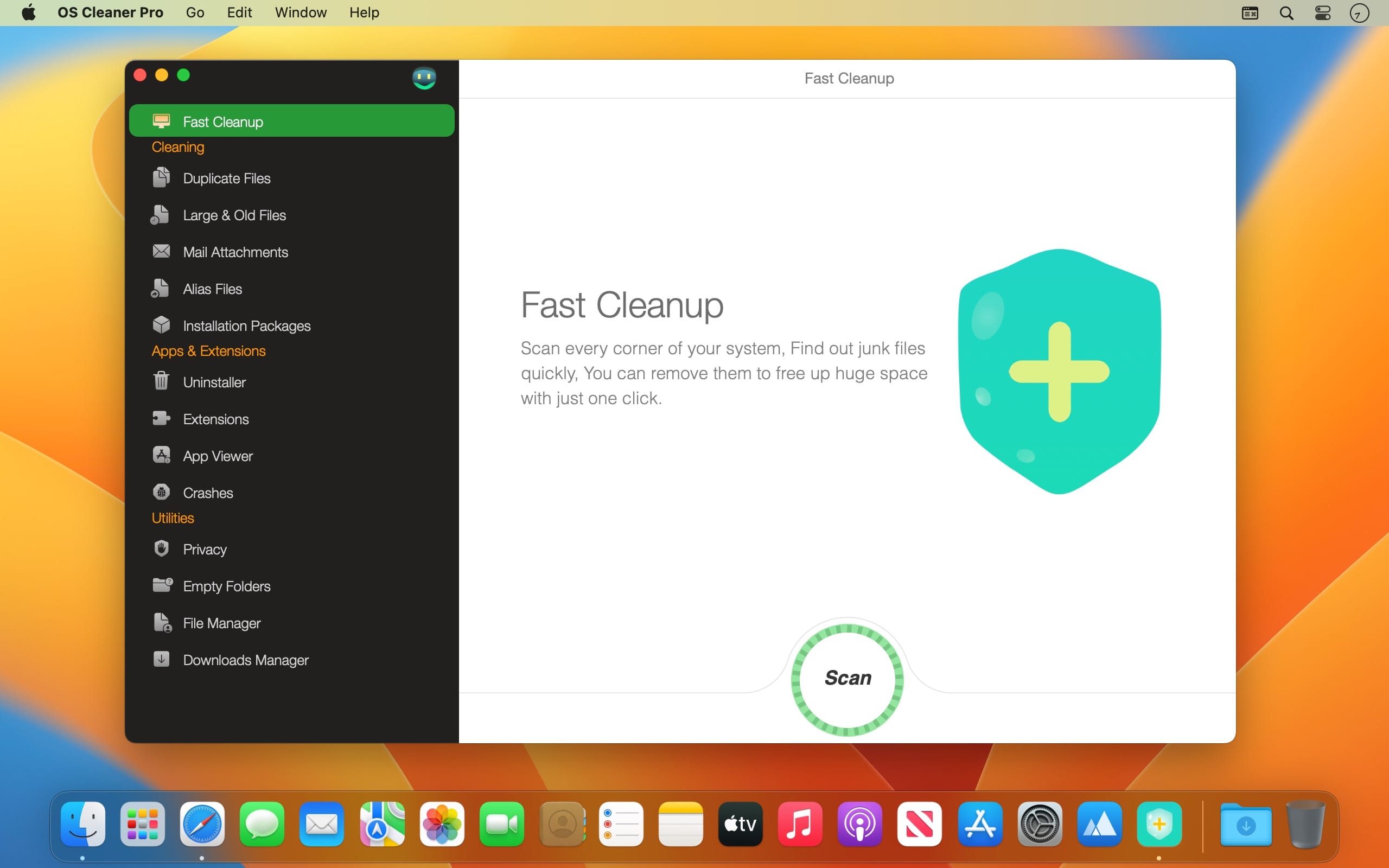1389x868 pixels.
Task: Click the smiley robot face icon
Action: [424, 78]
